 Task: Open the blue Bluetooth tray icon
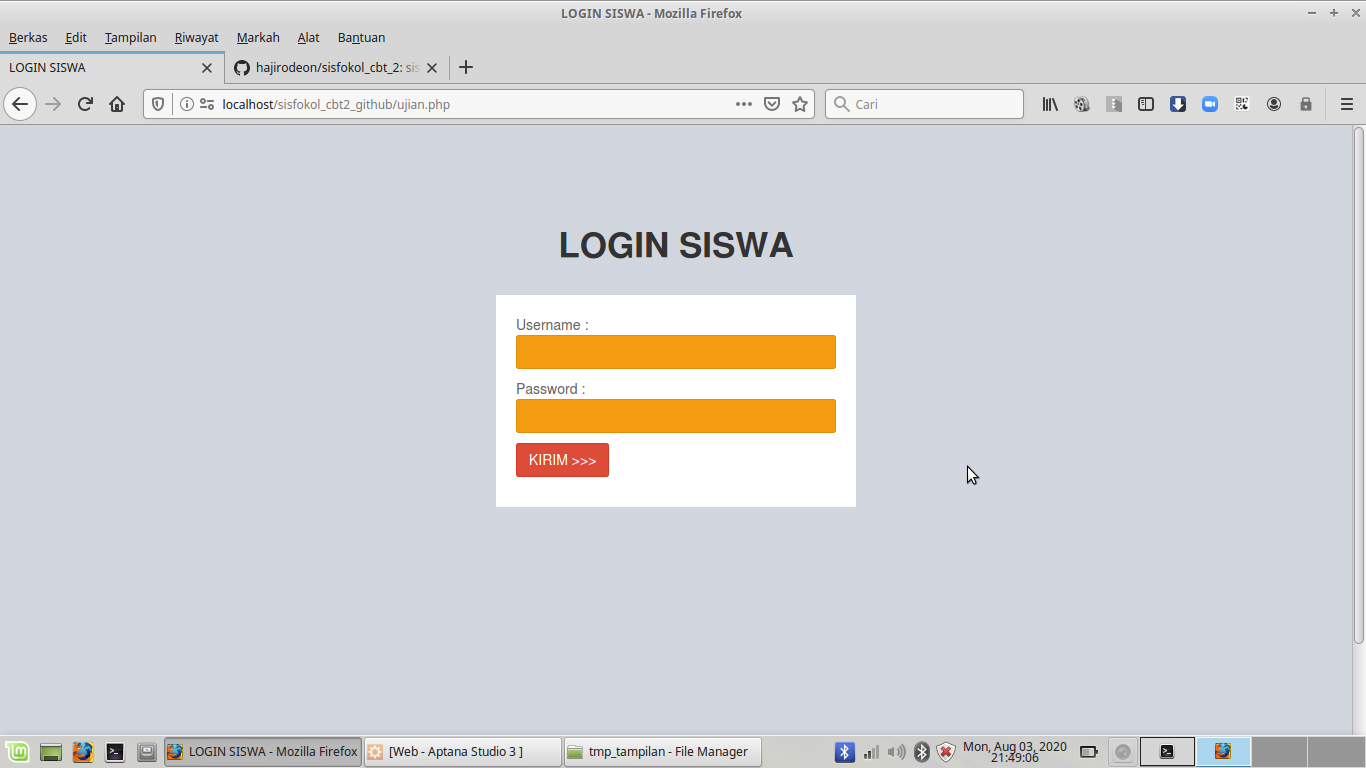pos(845,752)
